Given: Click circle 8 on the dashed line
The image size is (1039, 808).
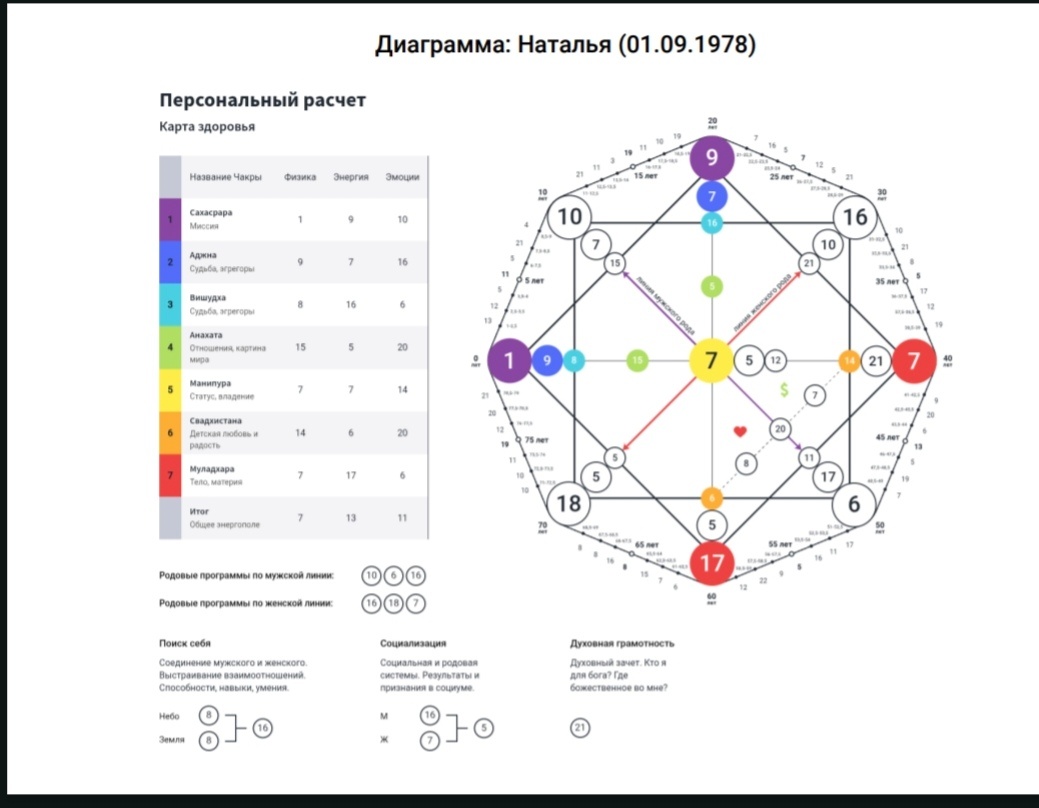Looking at the screenshot, I should tap(746, 463).
